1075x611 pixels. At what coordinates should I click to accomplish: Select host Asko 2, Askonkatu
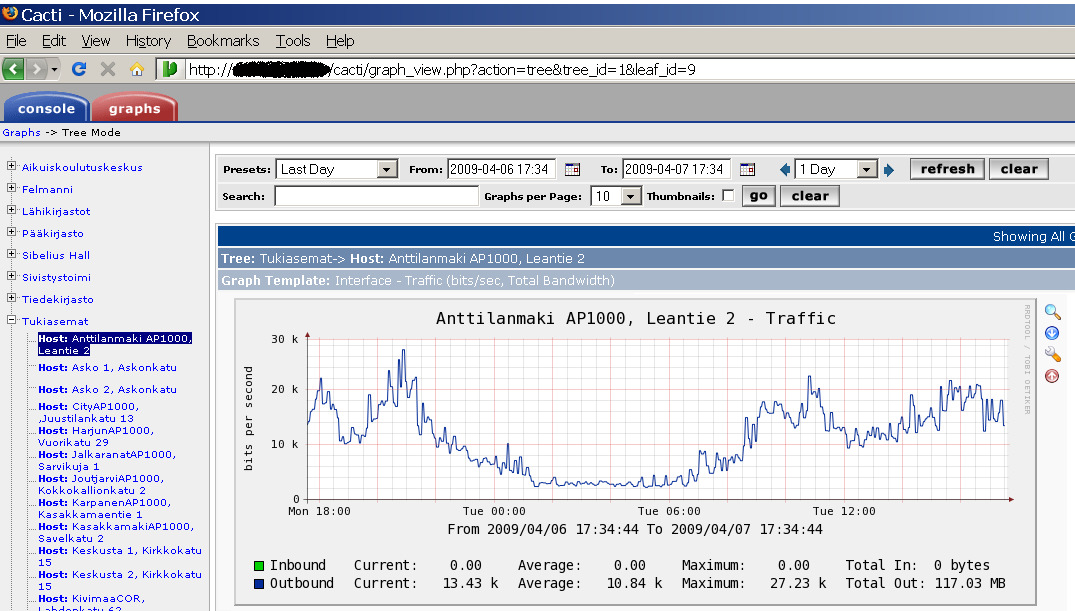(108, 390)
